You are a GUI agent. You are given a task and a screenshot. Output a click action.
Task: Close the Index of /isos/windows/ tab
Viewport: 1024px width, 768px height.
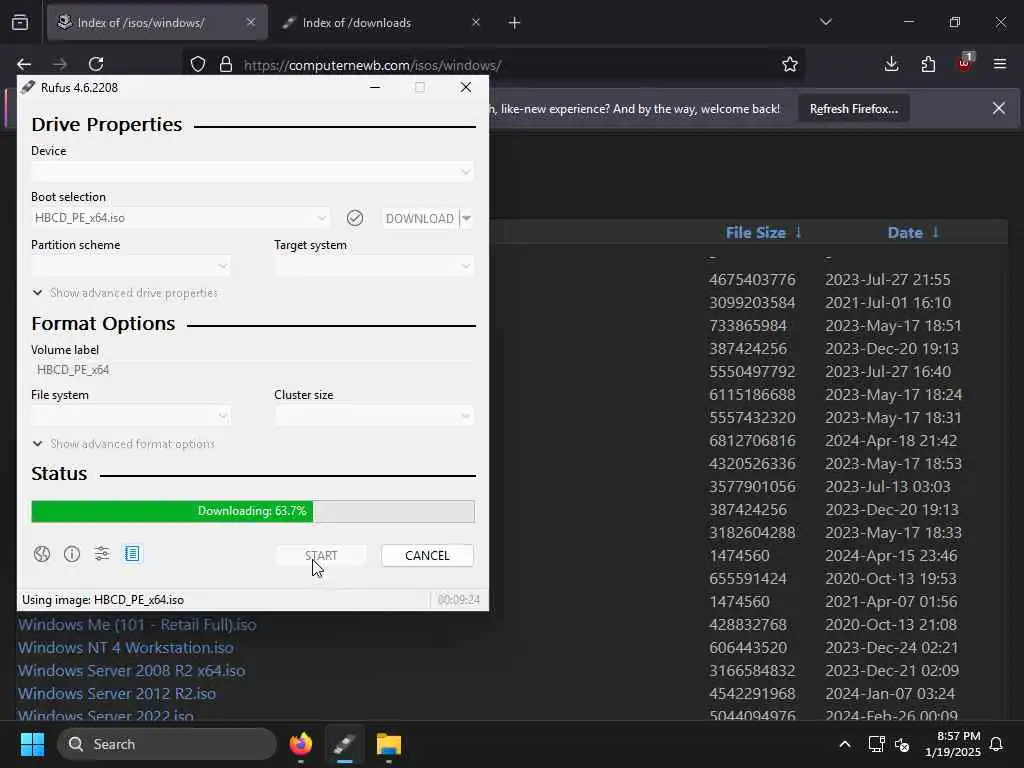(251, 22)
